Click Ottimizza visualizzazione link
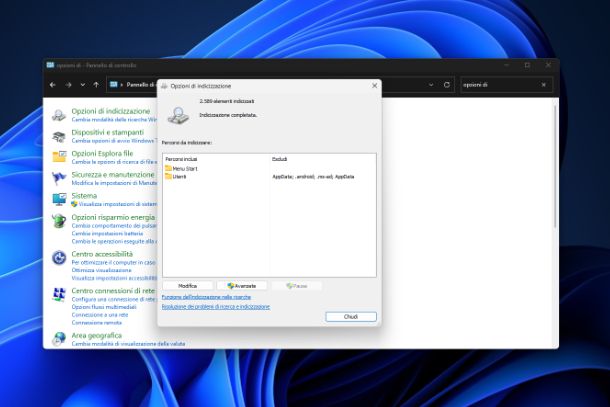Viewport: 610px width, 407px height. (x=102, y=270)
